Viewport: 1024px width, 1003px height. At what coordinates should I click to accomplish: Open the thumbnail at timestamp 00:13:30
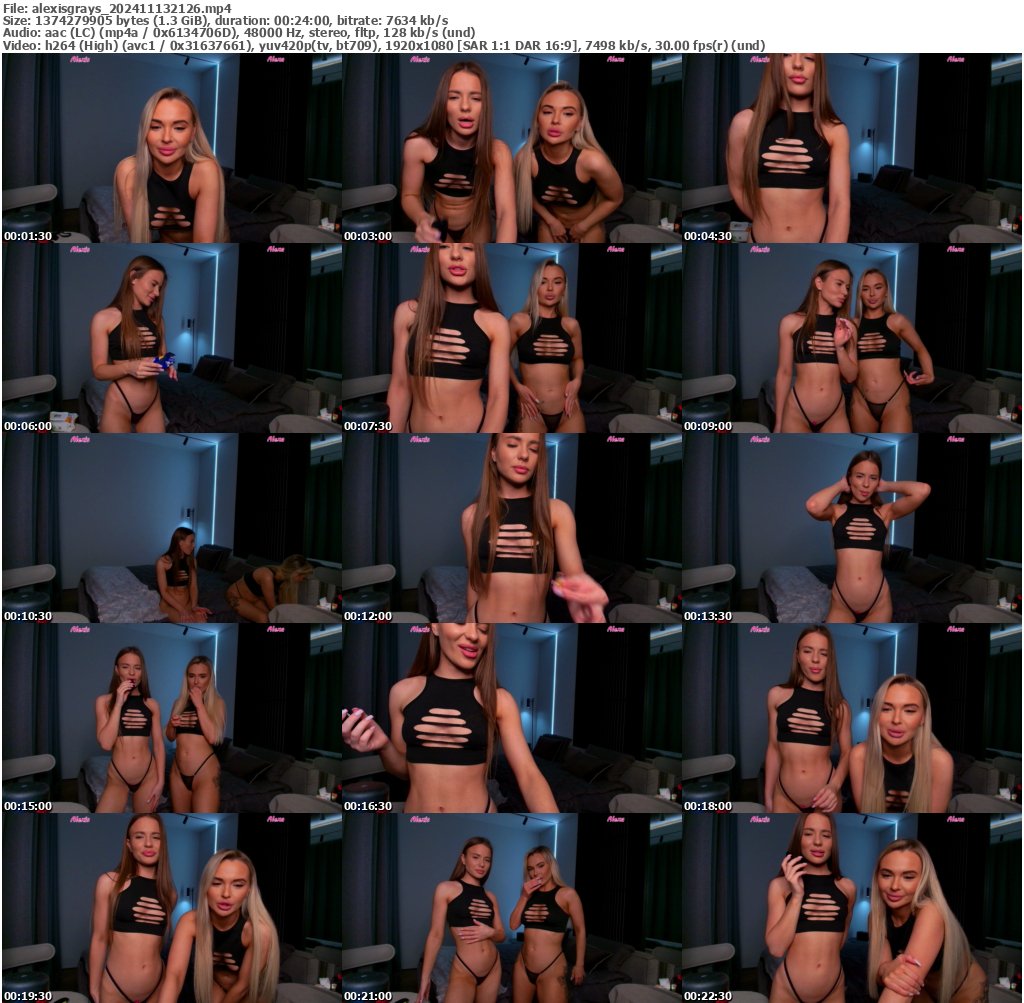pyautogui.click(x=852, y=525)
